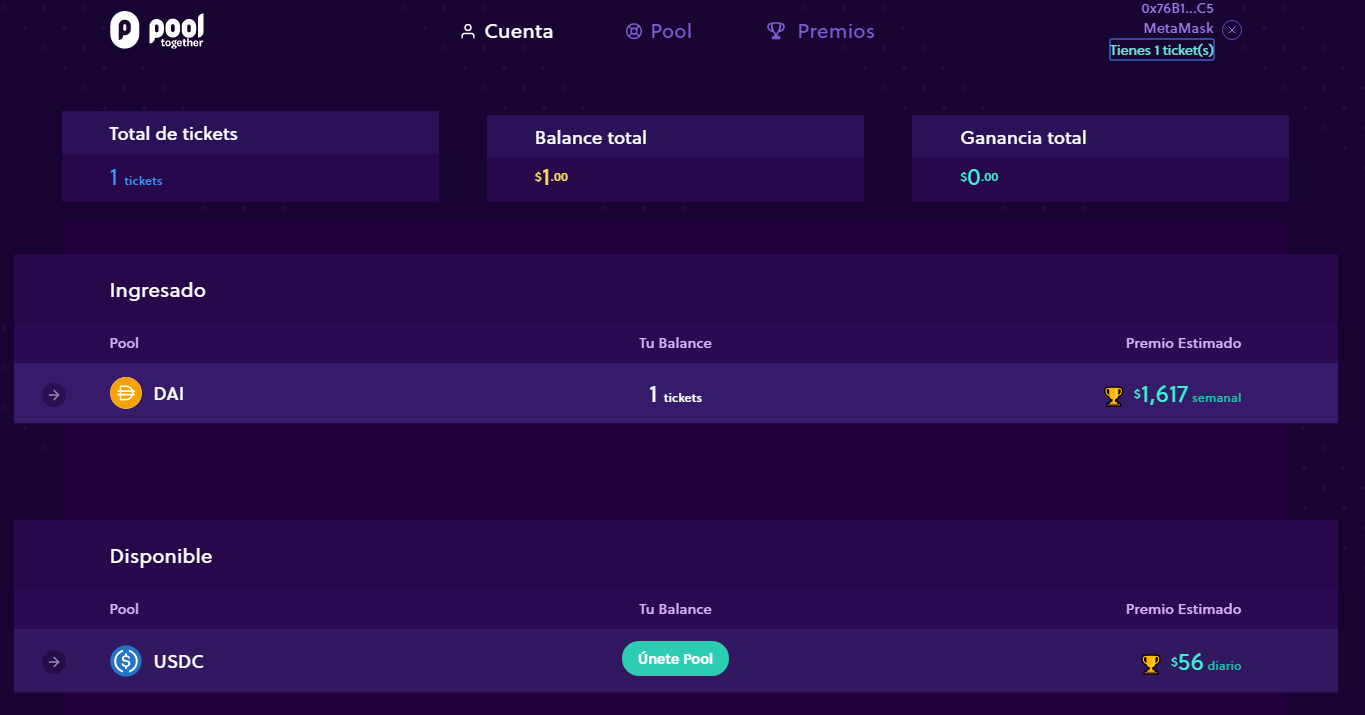
Task: Open DAI pool with its arrow icon
Action: point(54,395)
